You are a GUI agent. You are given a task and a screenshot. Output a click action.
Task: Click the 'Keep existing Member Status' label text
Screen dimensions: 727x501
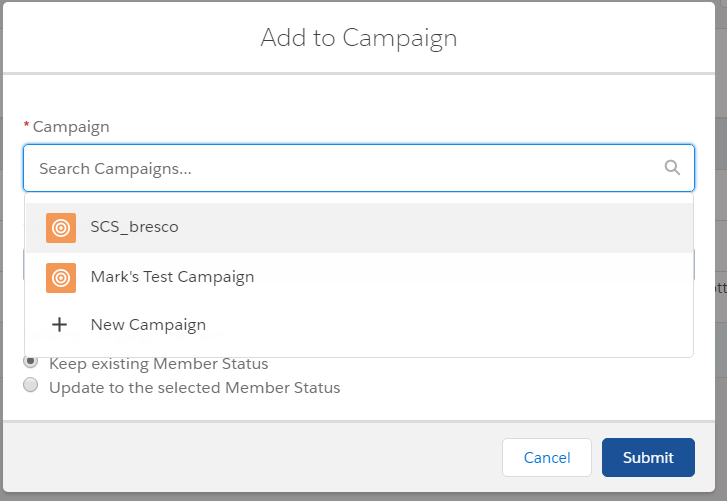click(159, 364)
